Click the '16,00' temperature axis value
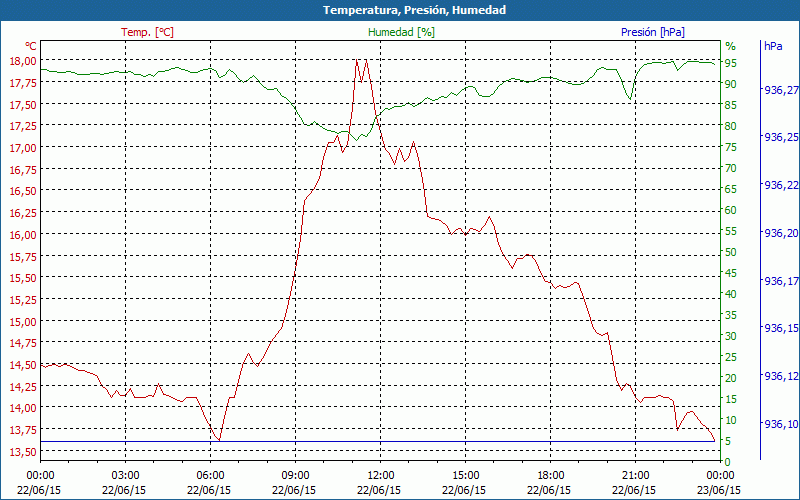The image size is (800, 500). [23, 235]
